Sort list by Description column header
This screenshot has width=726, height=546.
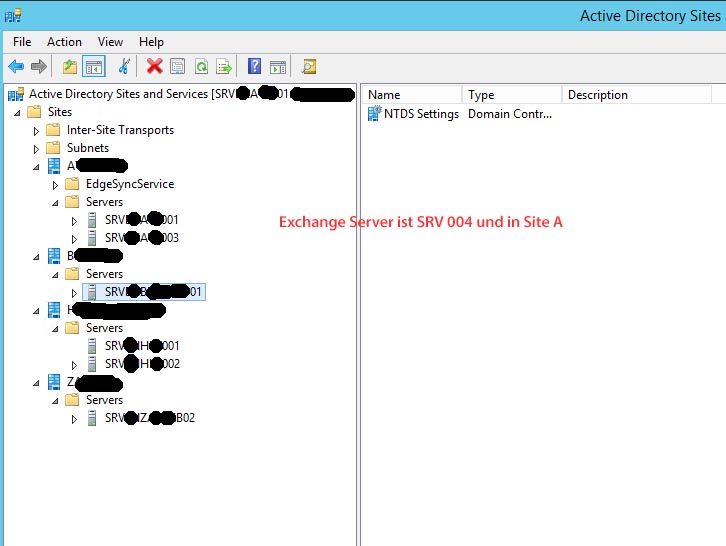coord(637,94)
